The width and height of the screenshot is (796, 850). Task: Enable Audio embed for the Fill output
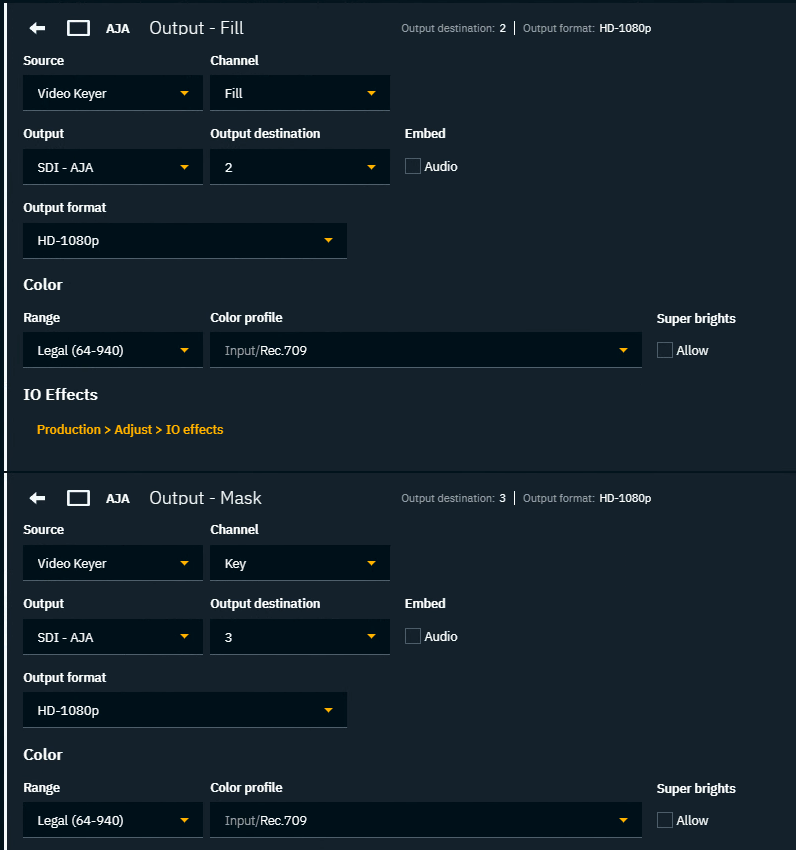413,166
